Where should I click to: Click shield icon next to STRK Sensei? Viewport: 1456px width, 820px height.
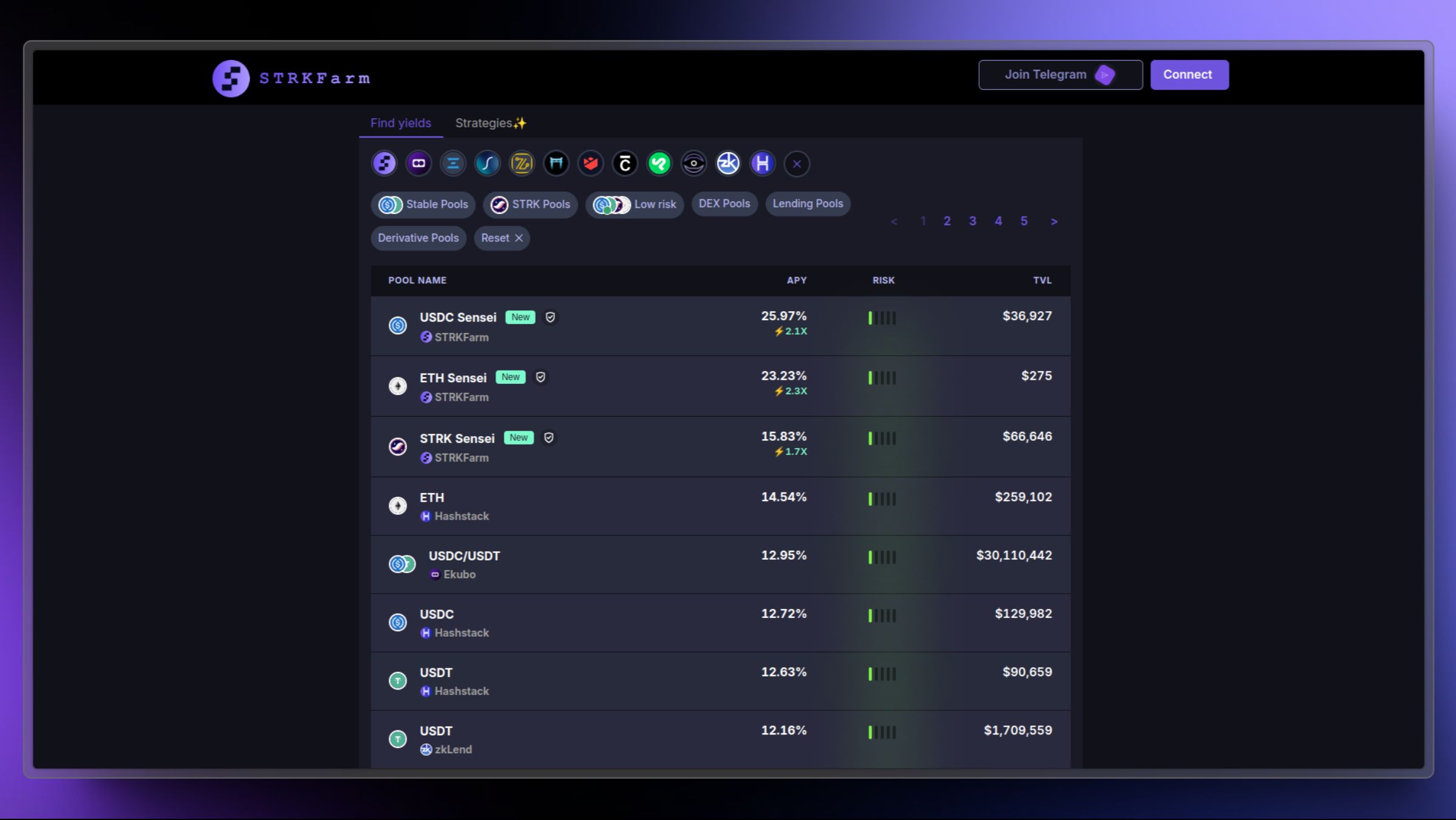tap(549, 438)
